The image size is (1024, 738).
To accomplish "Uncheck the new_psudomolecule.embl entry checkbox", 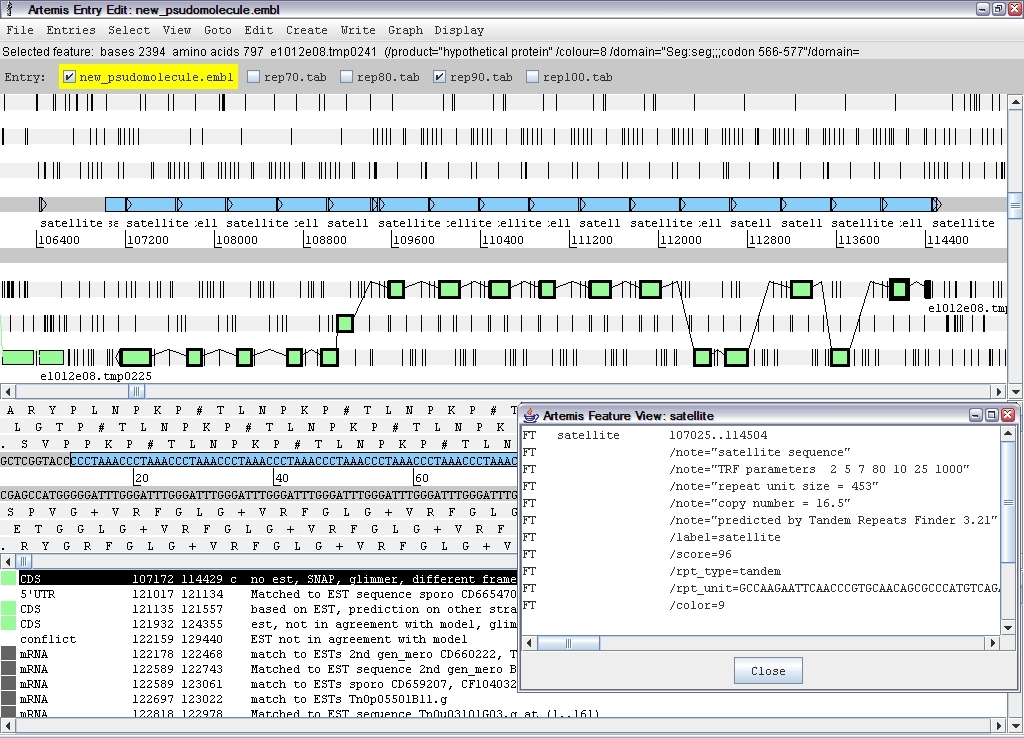I will pos(69,77).
